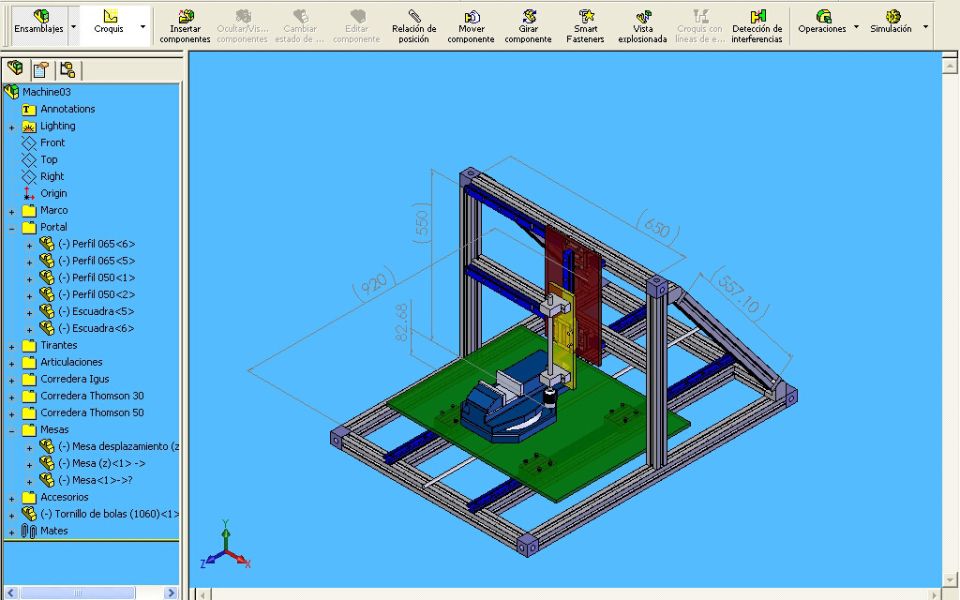Click the Insertar componentes tool

185,25
